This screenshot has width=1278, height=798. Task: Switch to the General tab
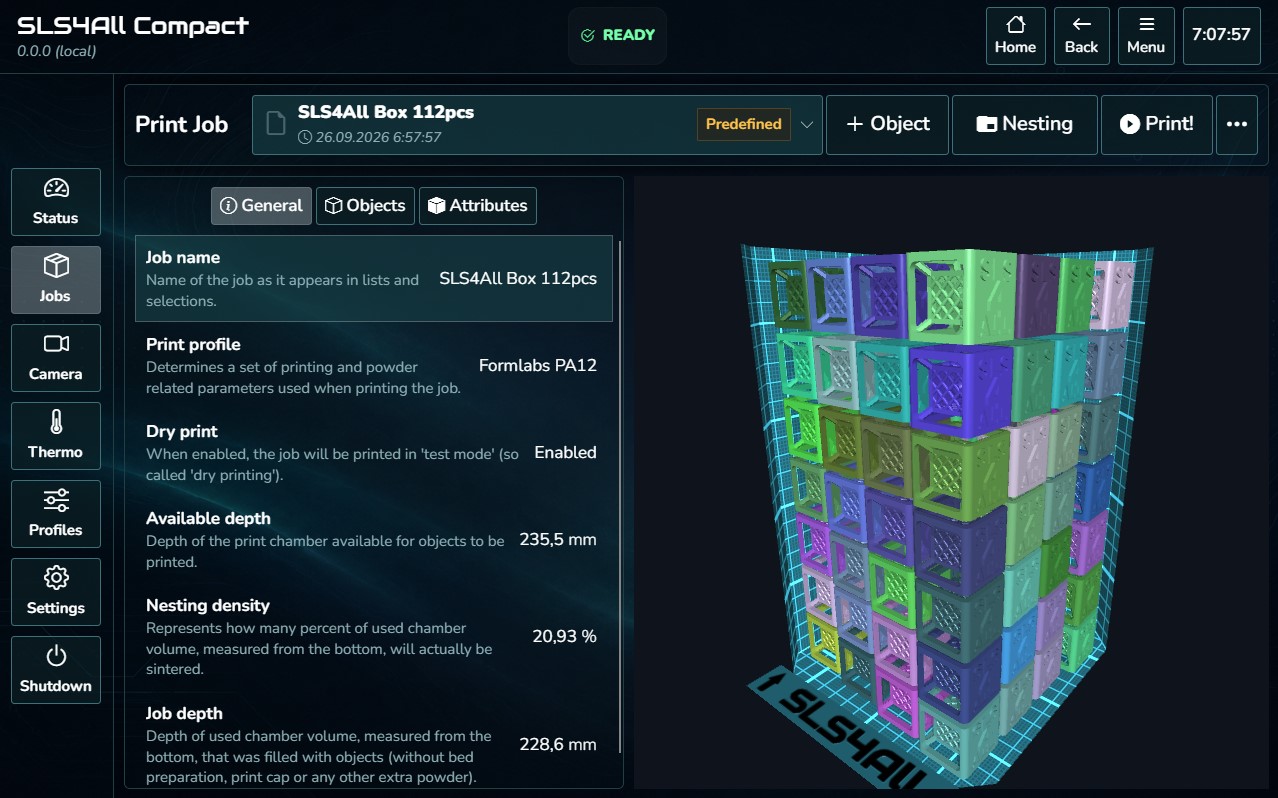coord(261,206)
